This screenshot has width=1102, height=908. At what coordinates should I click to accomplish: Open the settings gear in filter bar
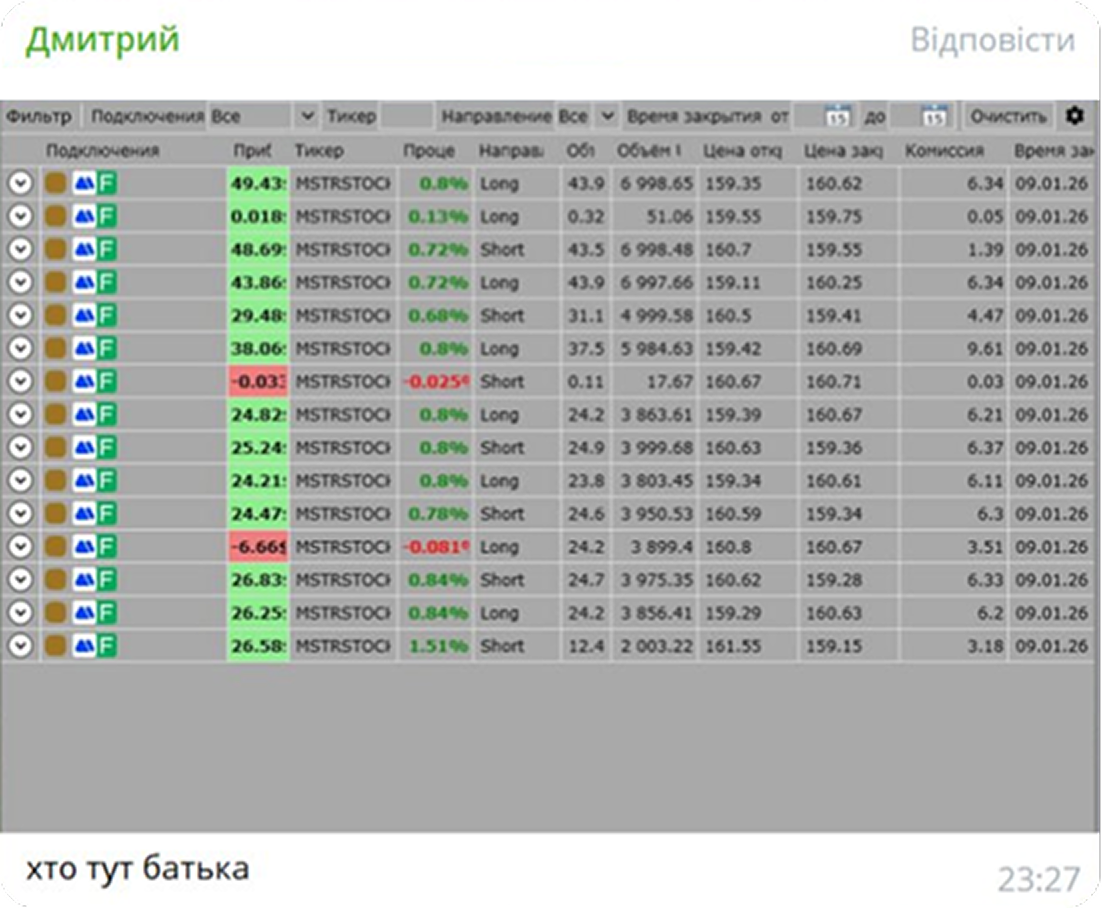1074,116
